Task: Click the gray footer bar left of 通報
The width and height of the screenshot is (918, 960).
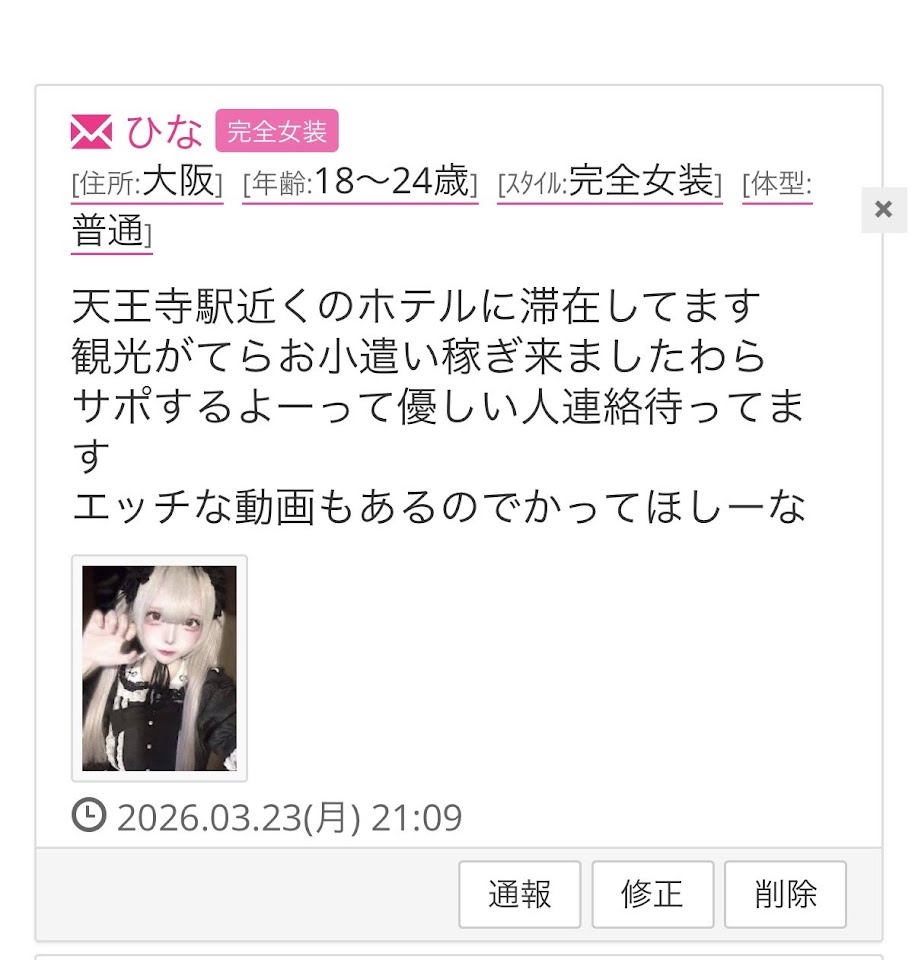Action: click(x=247, y=894)
